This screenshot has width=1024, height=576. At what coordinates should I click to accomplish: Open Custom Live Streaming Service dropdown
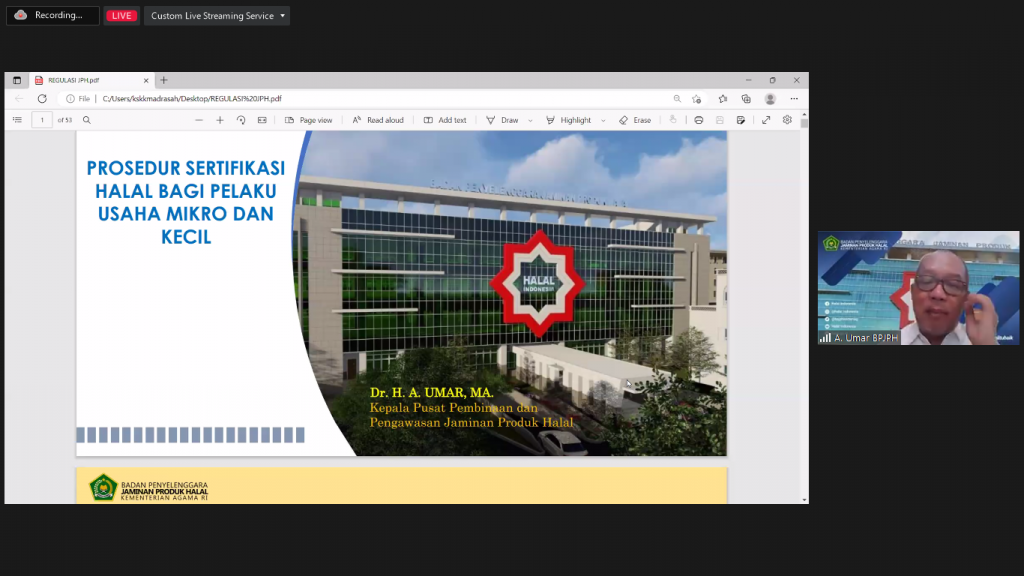tap(217, 16)
